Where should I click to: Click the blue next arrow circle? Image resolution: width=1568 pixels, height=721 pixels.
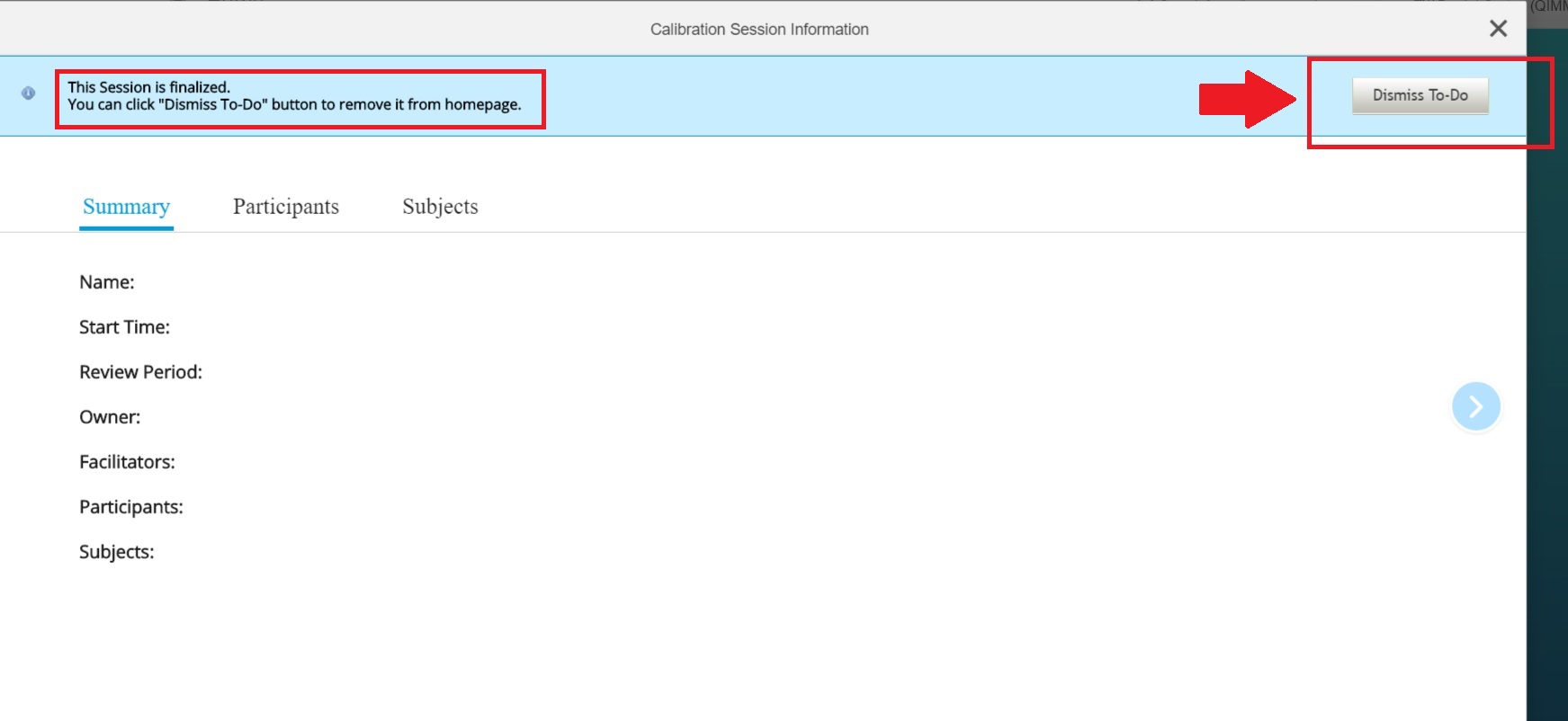(x=1475, y=406)
